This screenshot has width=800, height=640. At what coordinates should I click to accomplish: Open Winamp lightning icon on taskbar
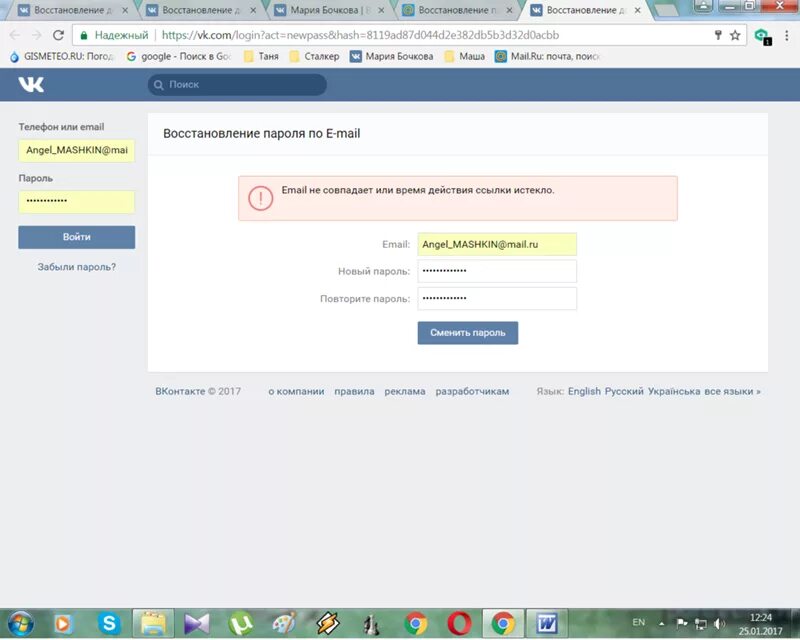(x=328, y=624)
